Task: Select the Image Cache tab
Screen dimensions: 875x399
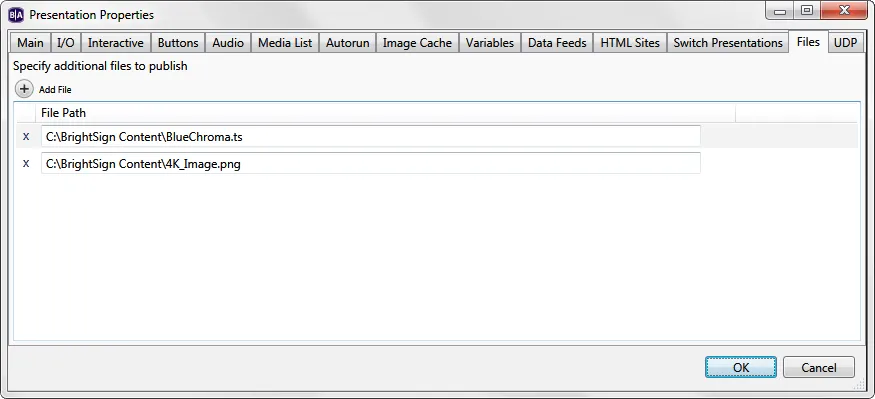Action: point(417,43)
